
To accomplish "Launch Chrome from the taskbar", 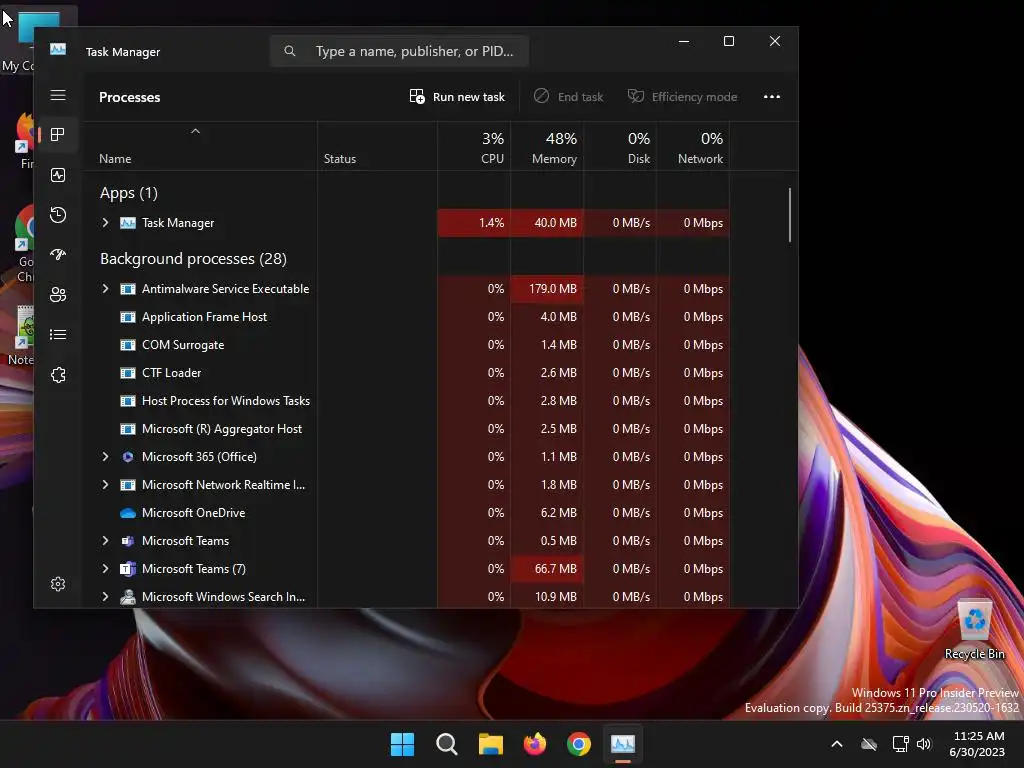I will tap(579, 744).
